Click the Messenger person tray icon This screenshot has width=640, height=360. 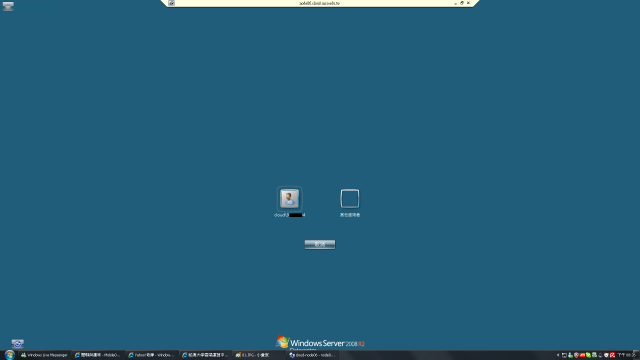tap(570, 355)
